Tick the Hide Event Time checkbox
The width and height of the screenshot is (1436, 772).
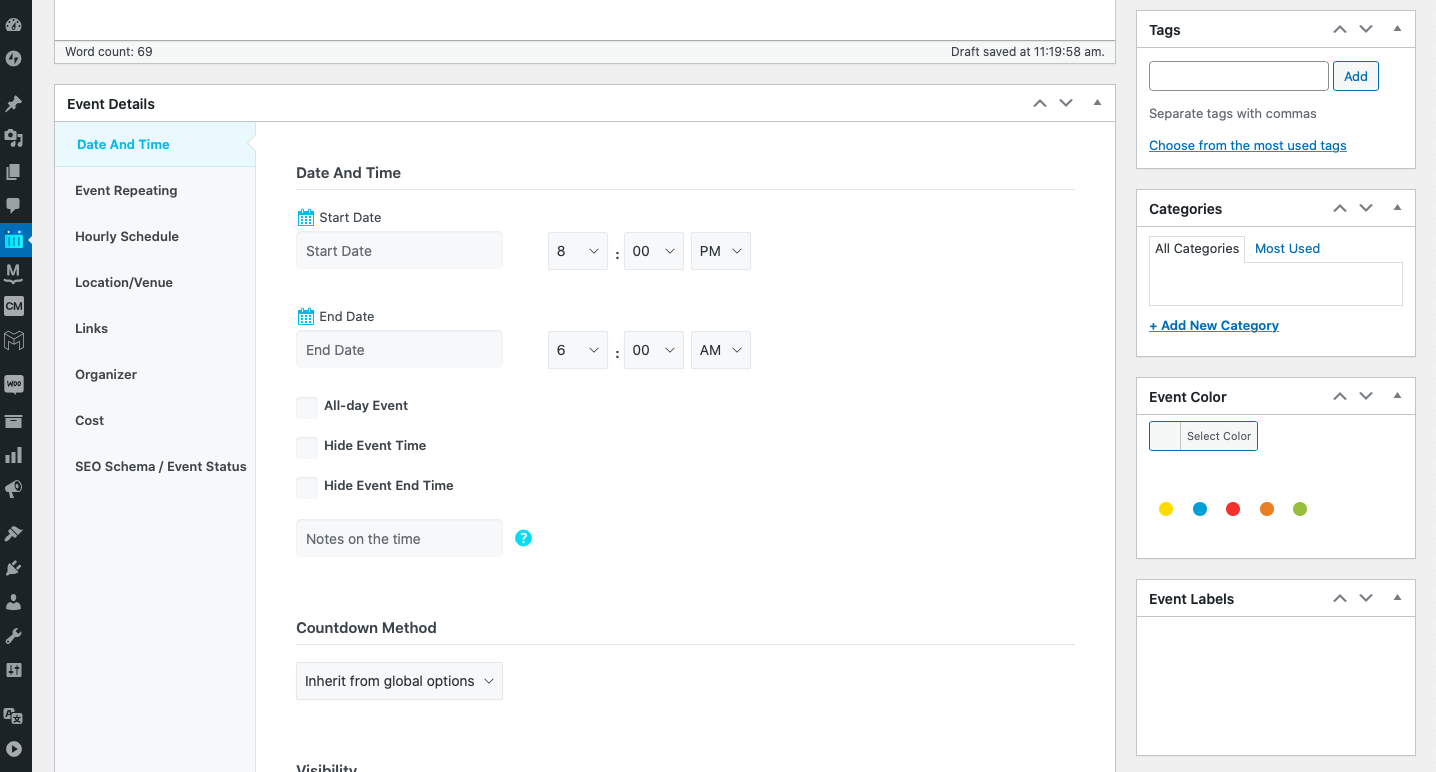[x=307, y=447]
